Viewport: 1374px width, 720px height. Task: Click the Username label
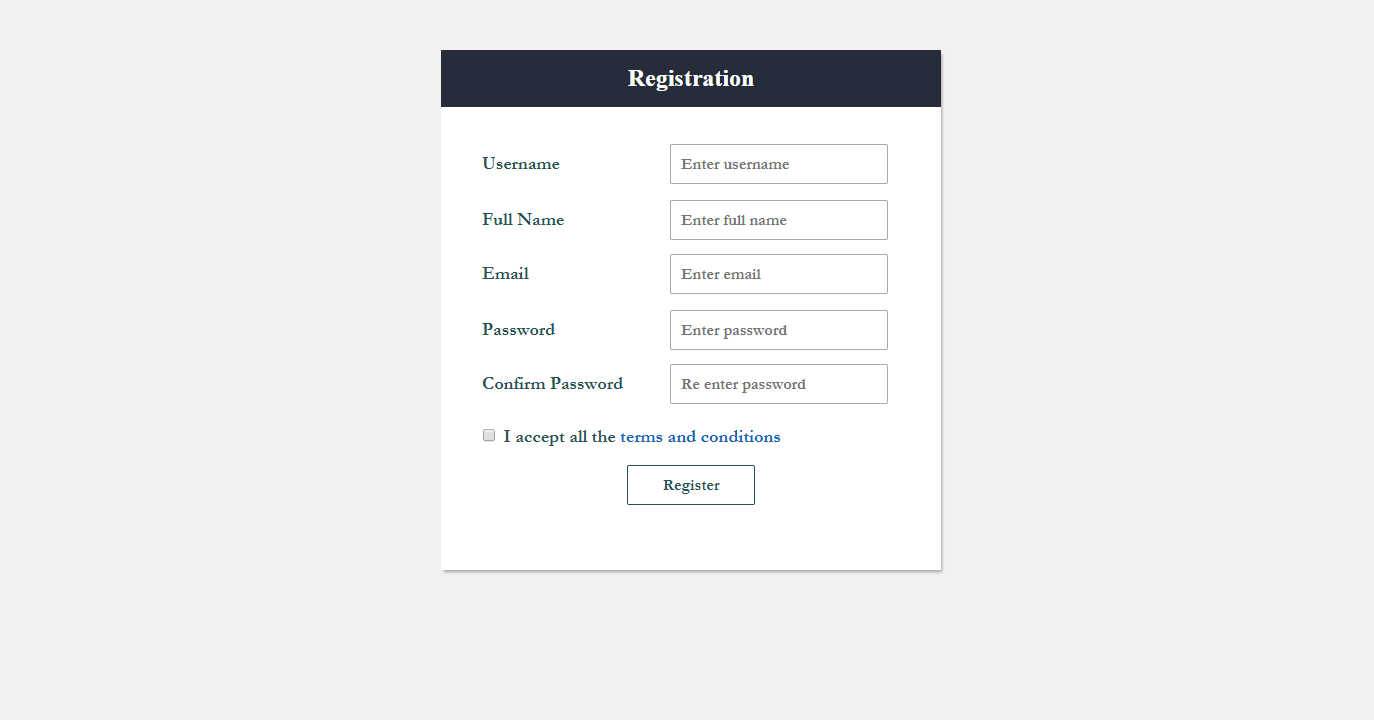click(x=521, y=163)
